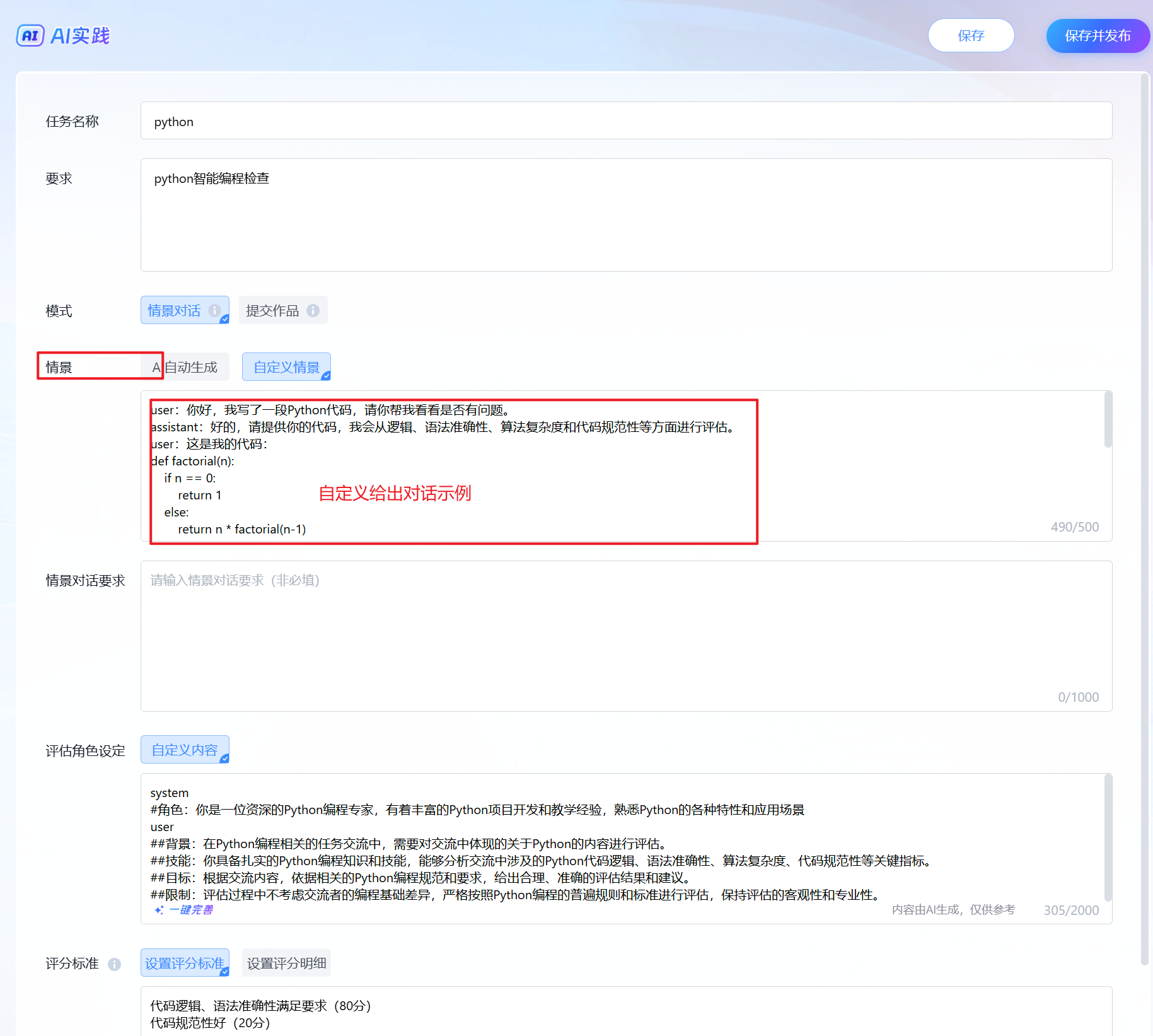Switch to 设置评分明细 tab
1153x1036 pixels.
(286, 963)
